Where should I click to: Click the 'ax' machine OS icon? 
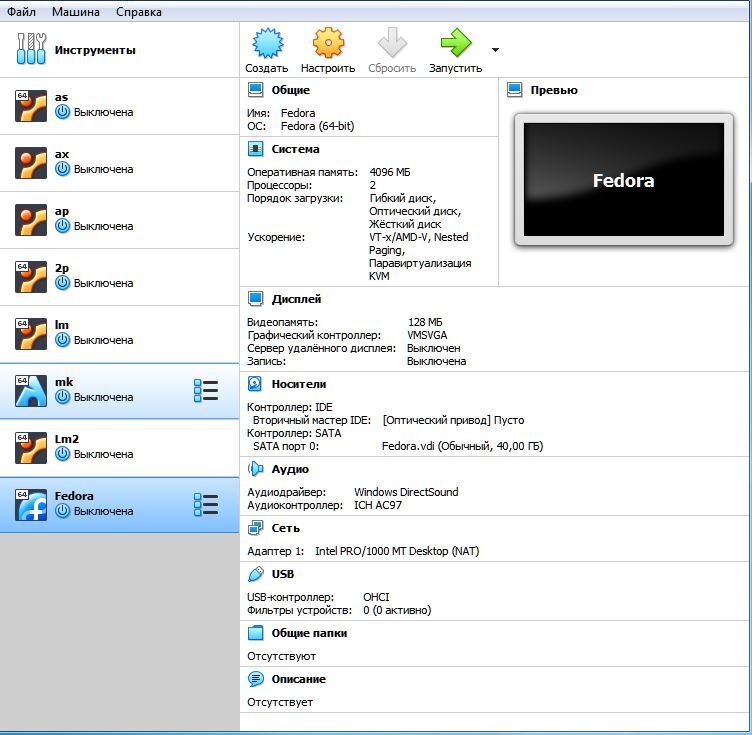coord(31,163)
